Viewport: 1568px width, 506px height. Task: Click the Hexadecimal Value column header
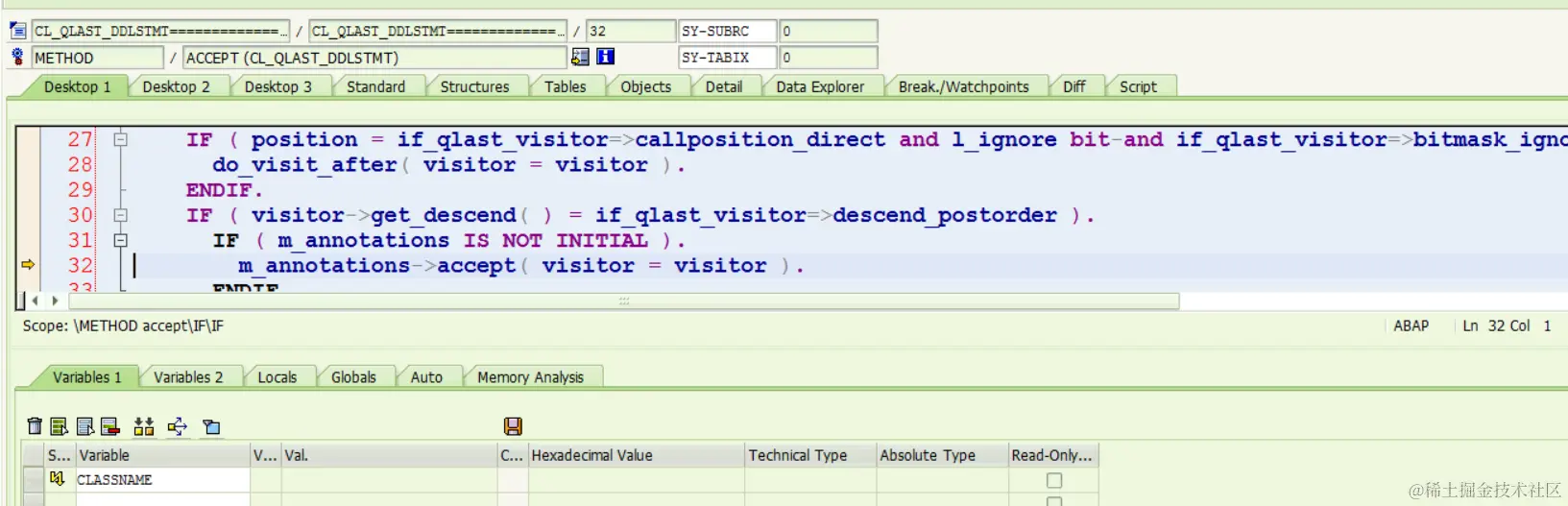tap(636, 455)
